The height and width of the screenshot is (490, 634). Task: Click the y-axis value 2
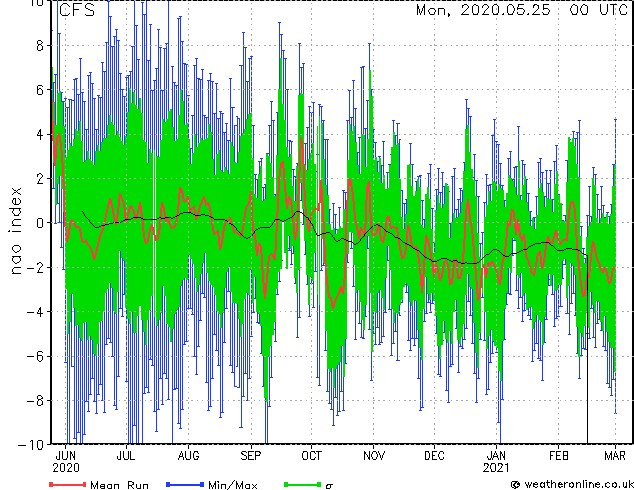(40, 179)
